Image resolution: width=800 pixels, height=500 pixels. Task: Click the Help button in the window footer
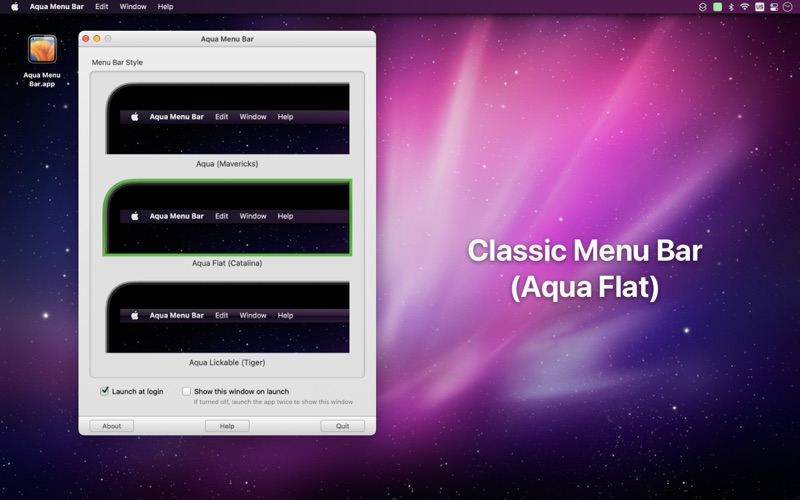(x=227, y=426)
